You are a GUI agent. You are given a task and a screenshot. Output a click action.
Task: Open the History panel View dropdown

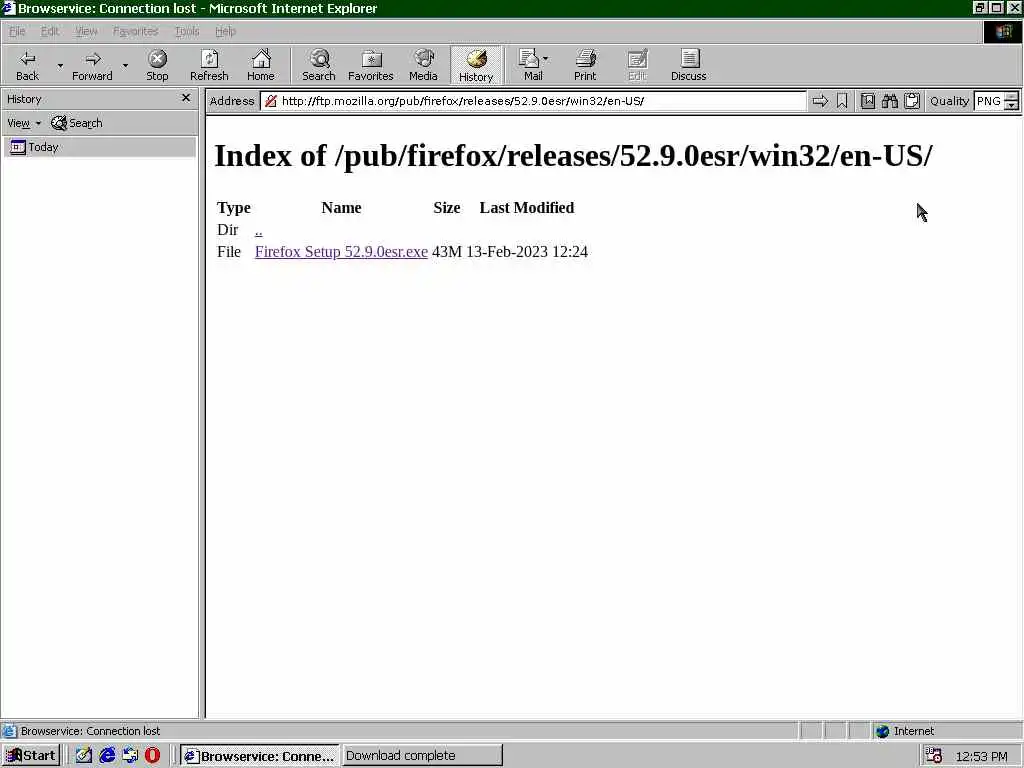point(24,123)
